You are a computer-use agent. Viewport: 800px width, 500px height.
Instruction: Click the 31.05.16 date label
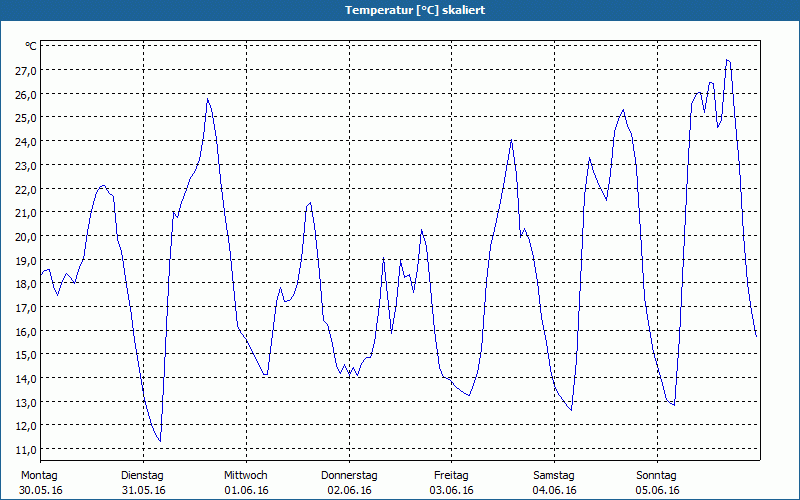click(143, 490)
